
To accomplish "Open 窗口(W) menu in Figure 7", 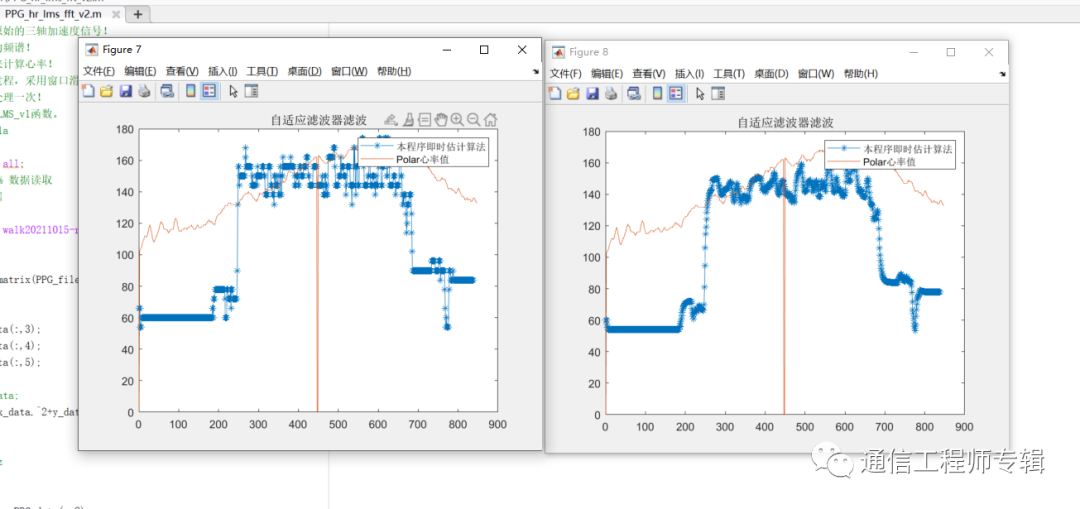I will [349, 71].
